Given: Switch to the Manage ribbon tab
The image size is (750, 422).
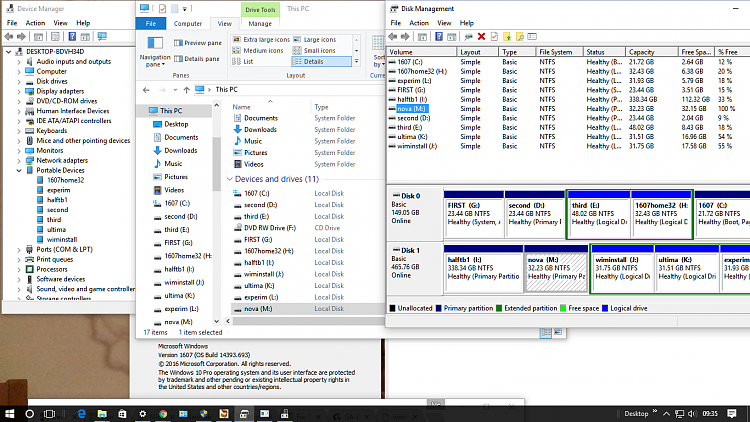Looking at the screenshot, I should 260,23.
